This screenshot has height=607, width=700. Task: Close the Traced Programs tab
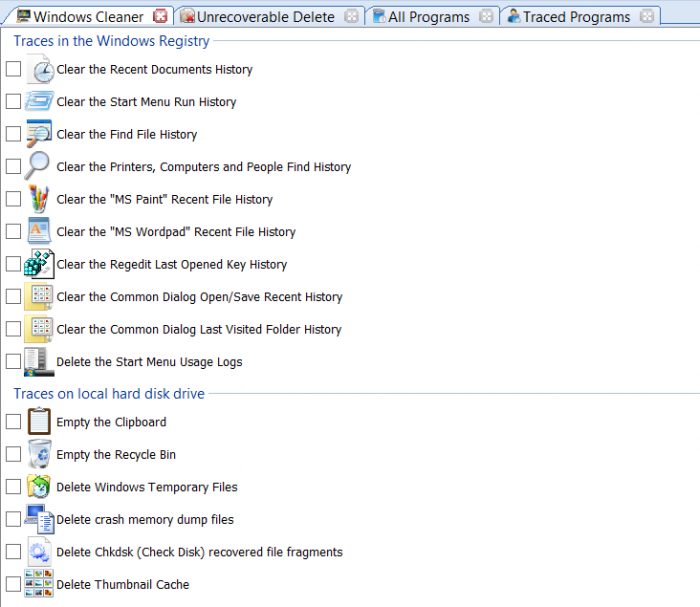pos(646,17)
